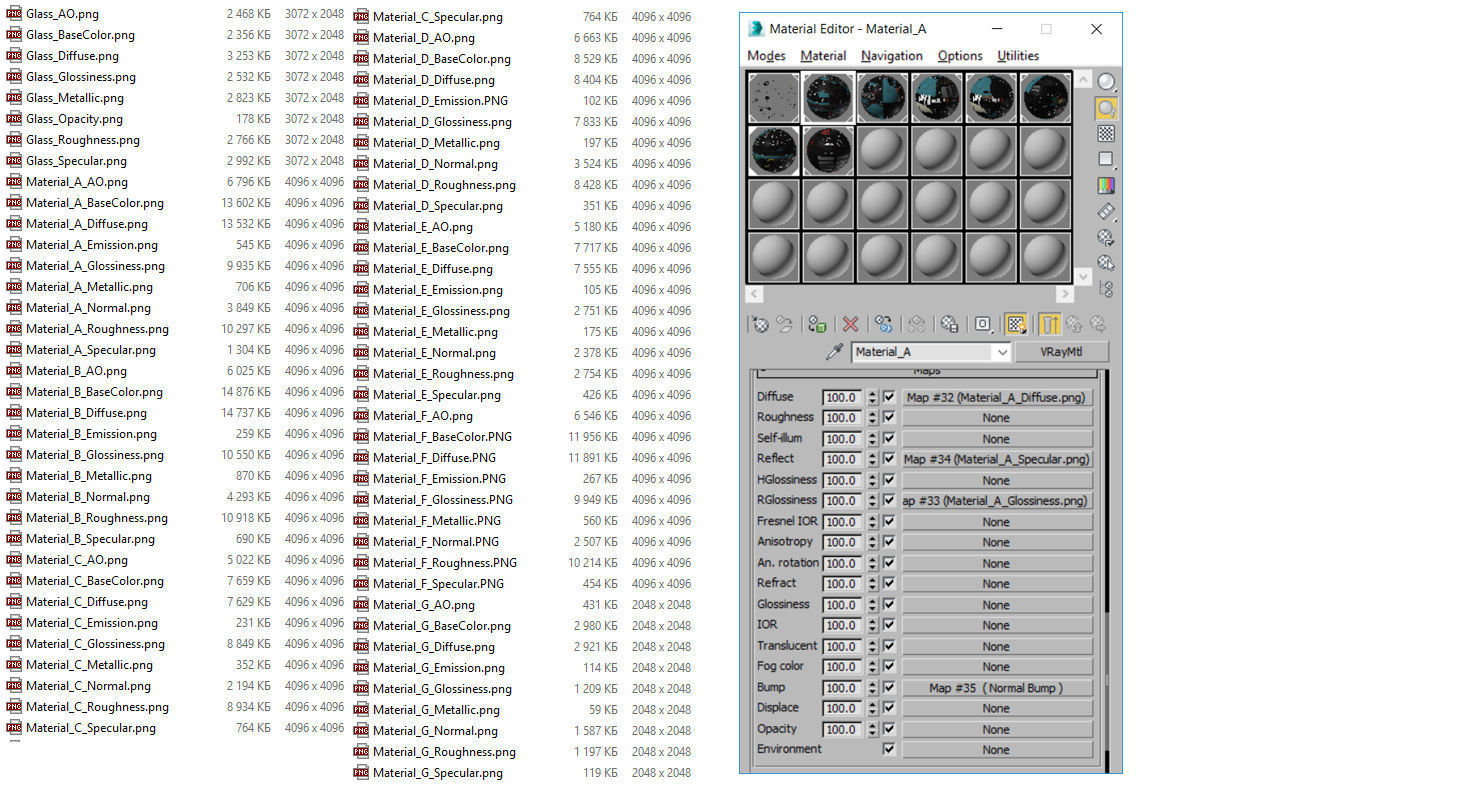This screenshot has width=1480, height=800.
Task: Open the Material menu
Action: pyautogui.click(x=824, y=56)
